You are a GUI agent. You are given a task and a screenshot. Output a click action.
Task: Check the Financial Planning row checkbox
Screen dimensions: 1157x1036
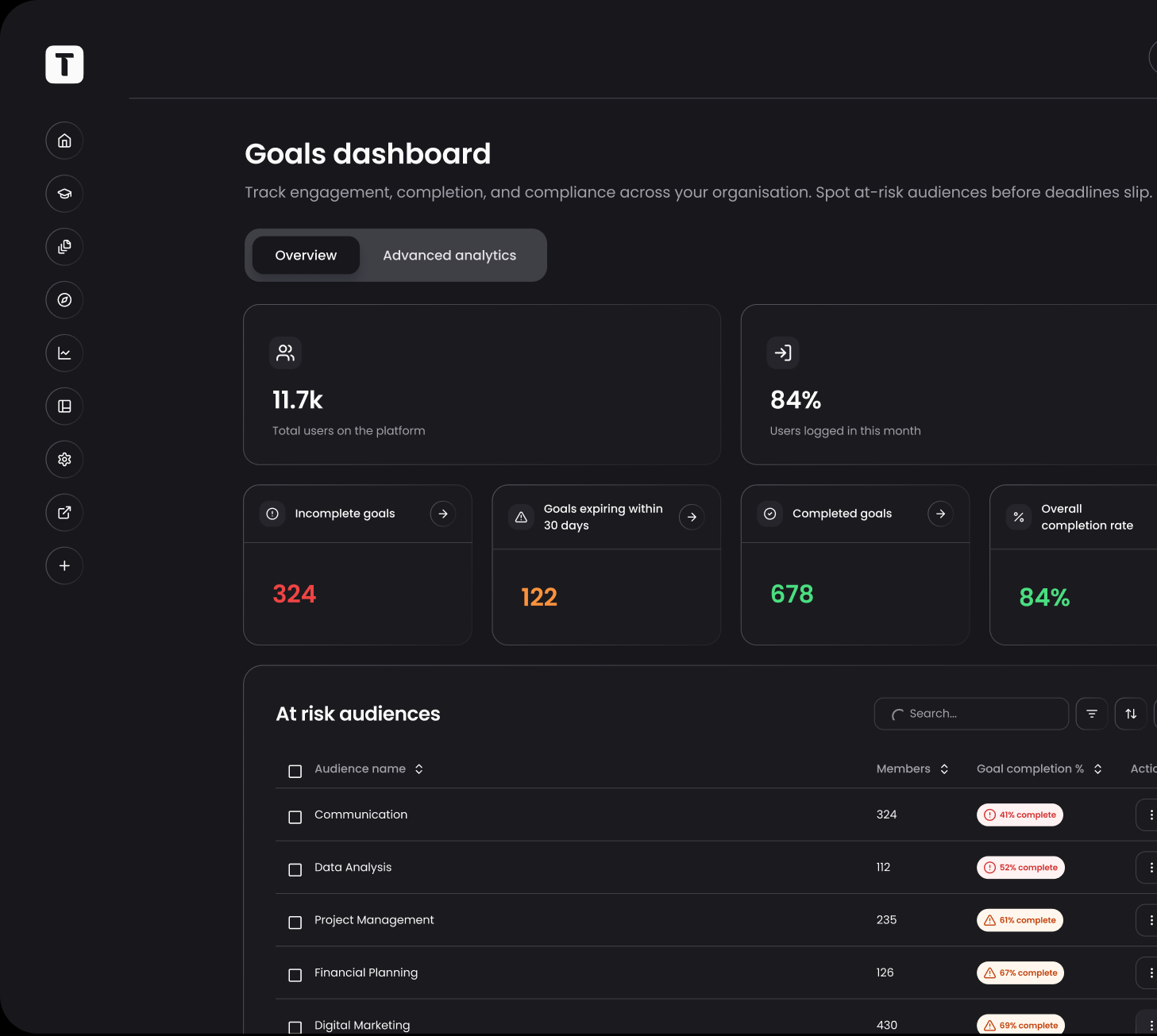pos(295,975)
